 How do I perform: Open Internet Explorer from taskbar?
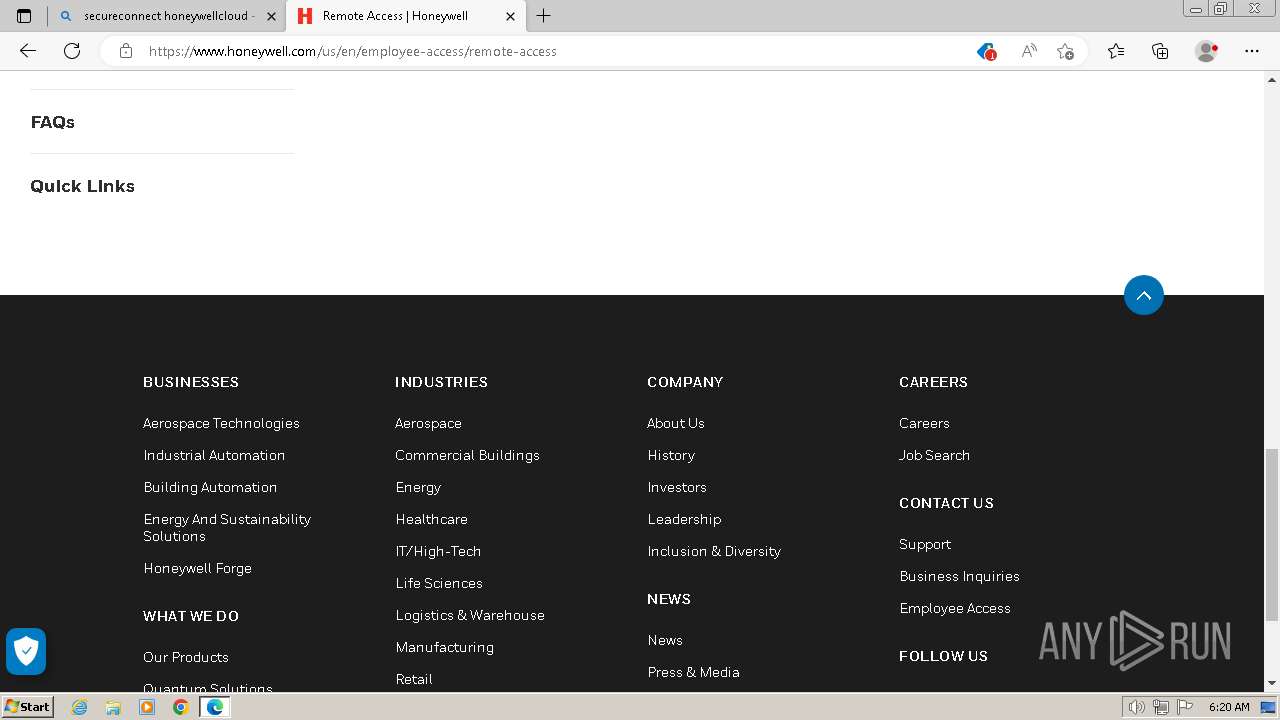pos(79,707)
